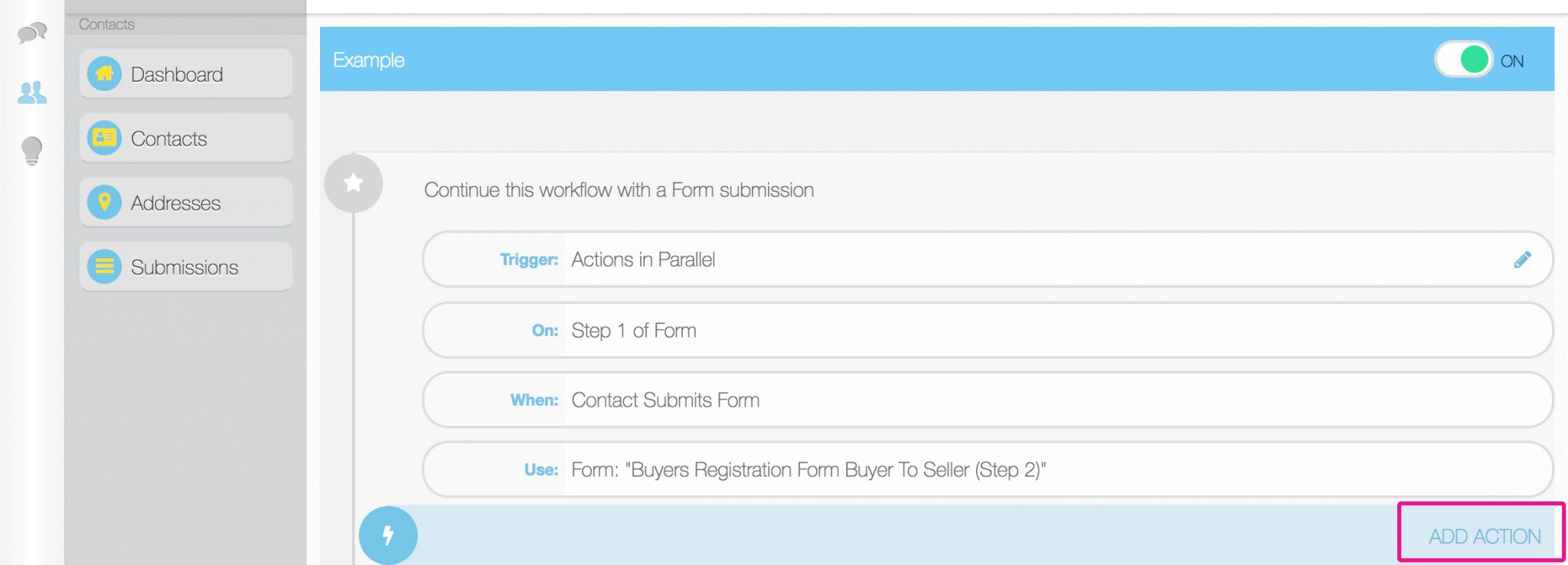The image size is (1568, 565).
Task: Click the lightbulb sidebar icon
Action: 32,151
